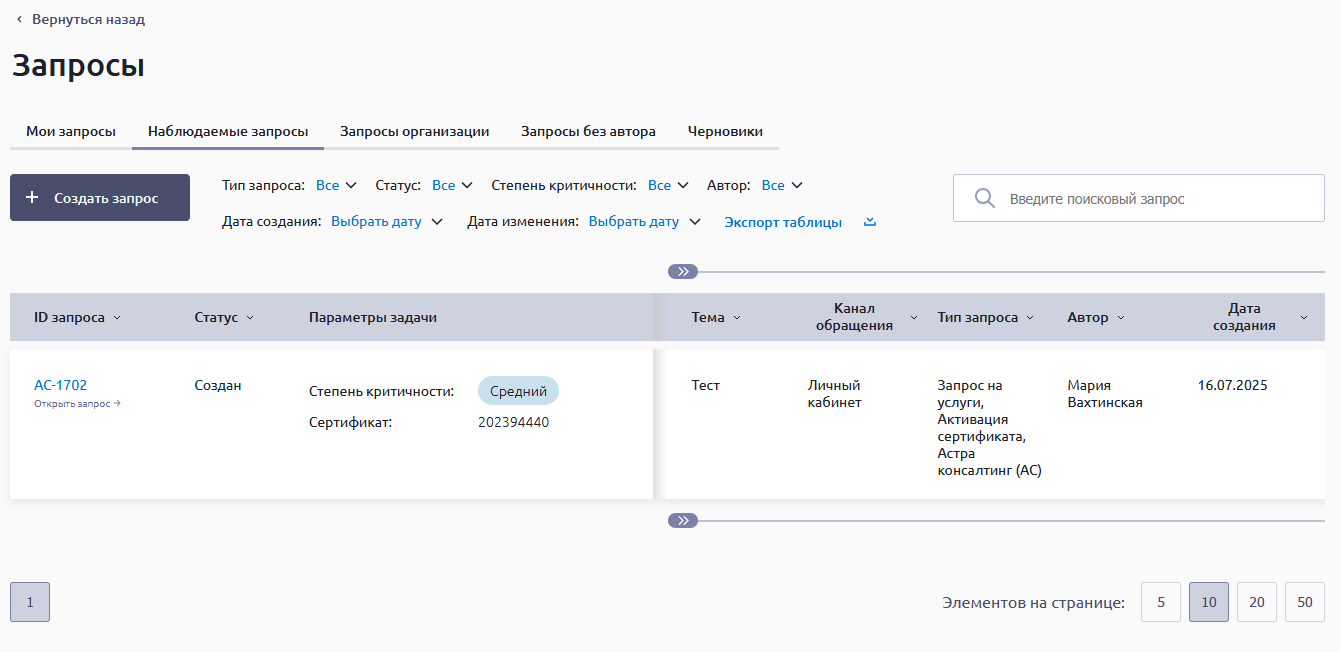The image size is (1341, 652).
Task: Show 50 elements per page
Action: pyautogui.click(x=1304, y=602)
